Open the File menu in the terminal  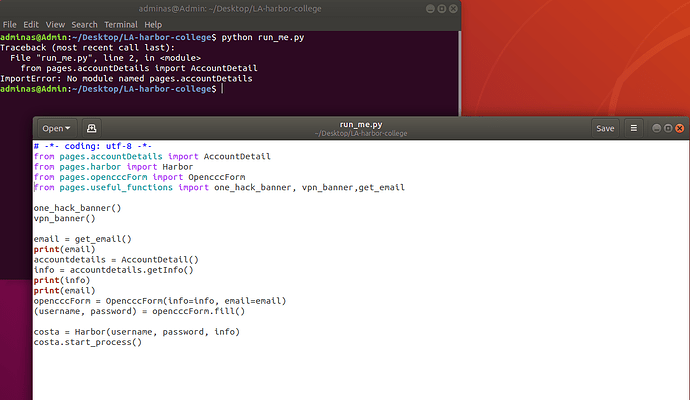(9, 25)
